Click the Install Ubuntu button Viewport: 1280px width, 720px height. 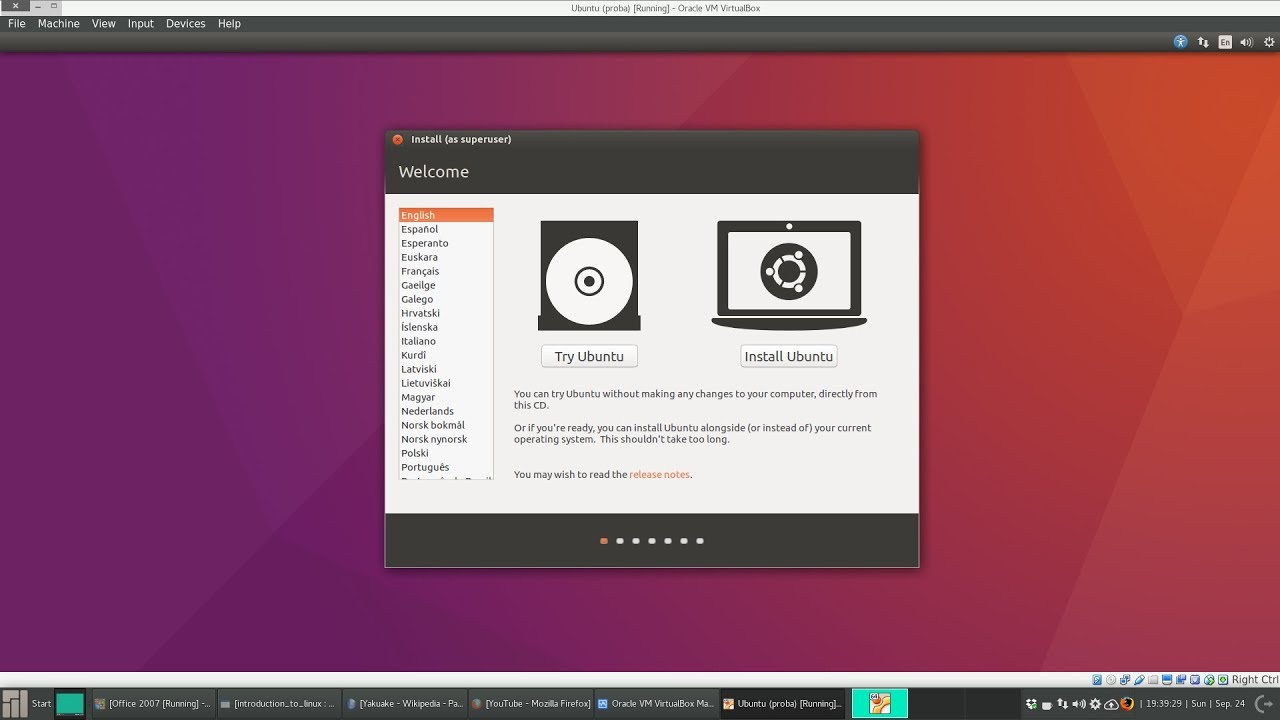click(789, 357)
